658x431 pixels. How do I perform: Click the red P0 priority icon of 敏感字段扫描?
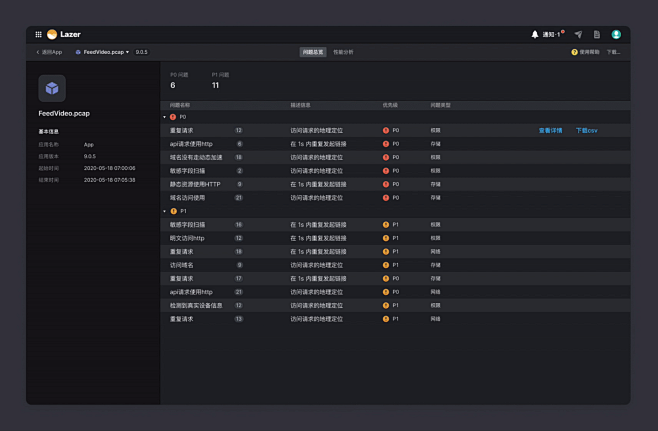click(x=386, y=171)
